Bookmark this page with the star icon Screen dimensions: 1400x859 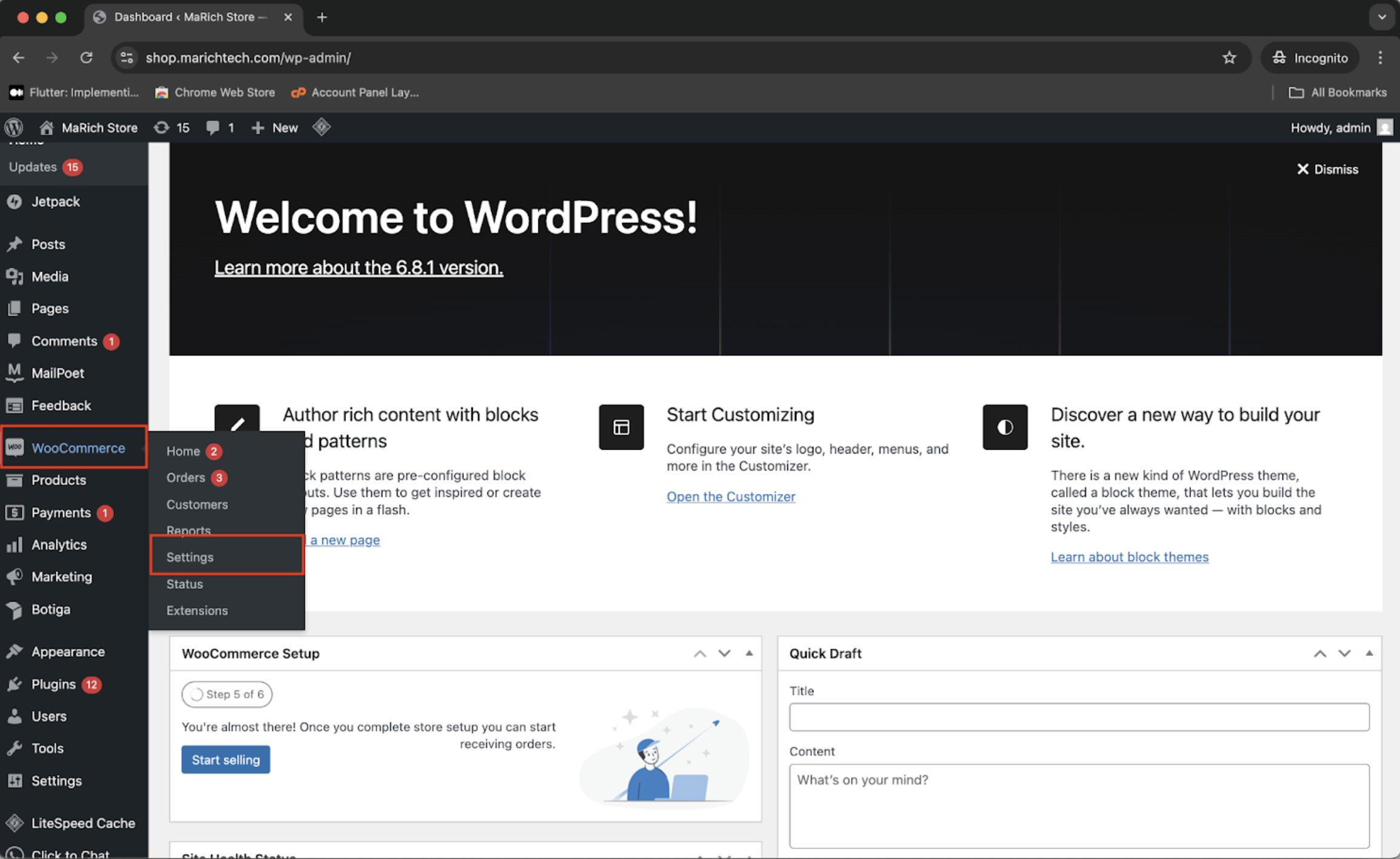click(1228, 58)
